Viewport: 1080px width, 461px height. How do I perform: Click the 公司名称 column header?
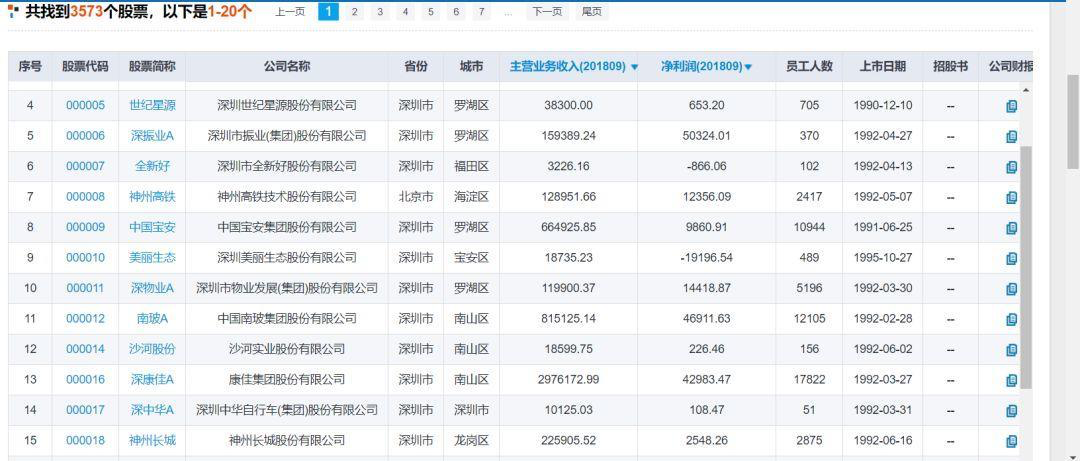(287, 66)
